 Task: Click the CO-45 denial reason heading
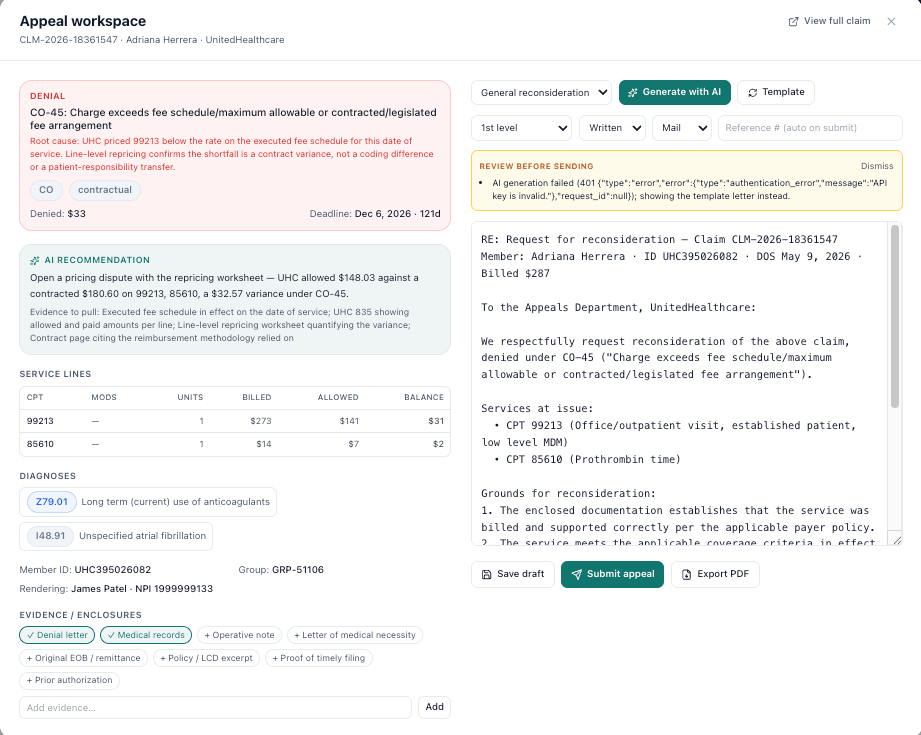pos(233,119)
